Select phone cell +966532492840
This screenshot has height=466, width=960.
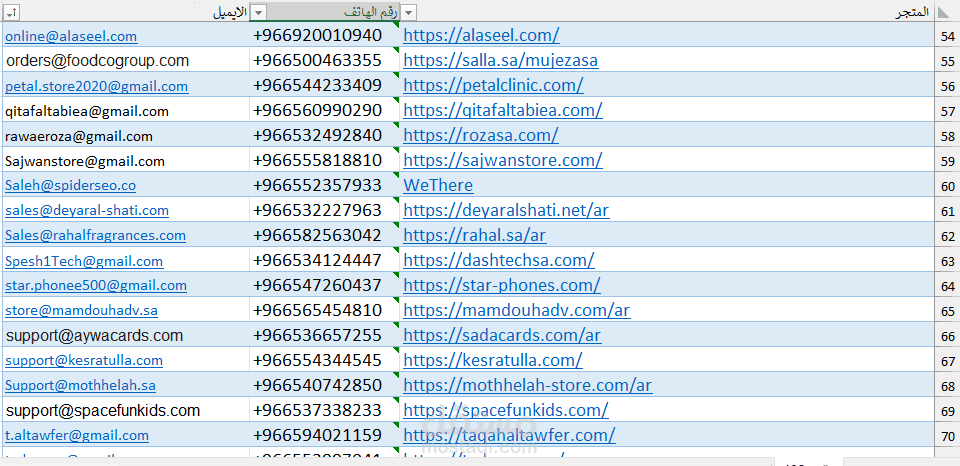pos(324,135)
